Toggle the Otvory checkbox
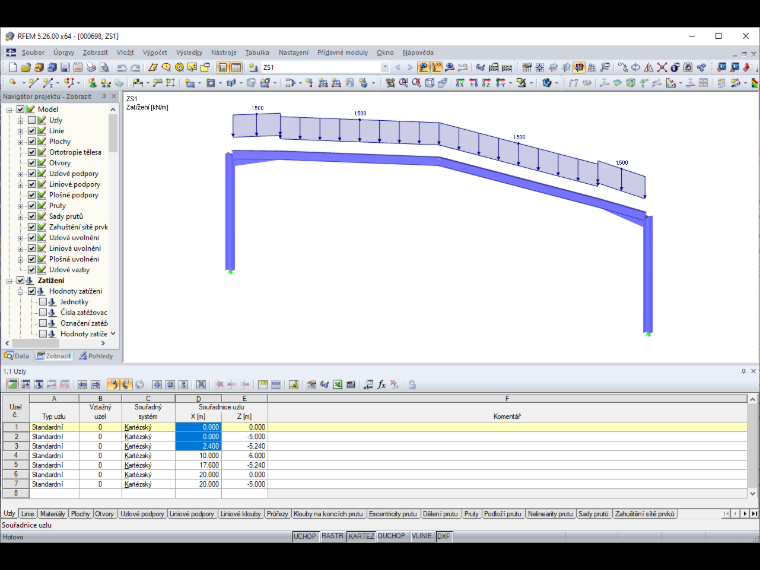 click(x=32, y=163)
